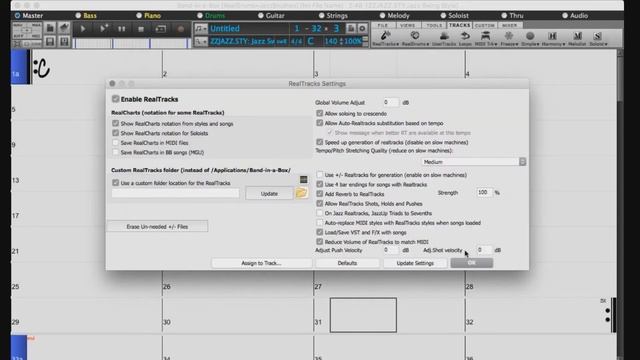640x360 pixels.
Task: Open the Harmony H icon
Action: pos(553,38)
